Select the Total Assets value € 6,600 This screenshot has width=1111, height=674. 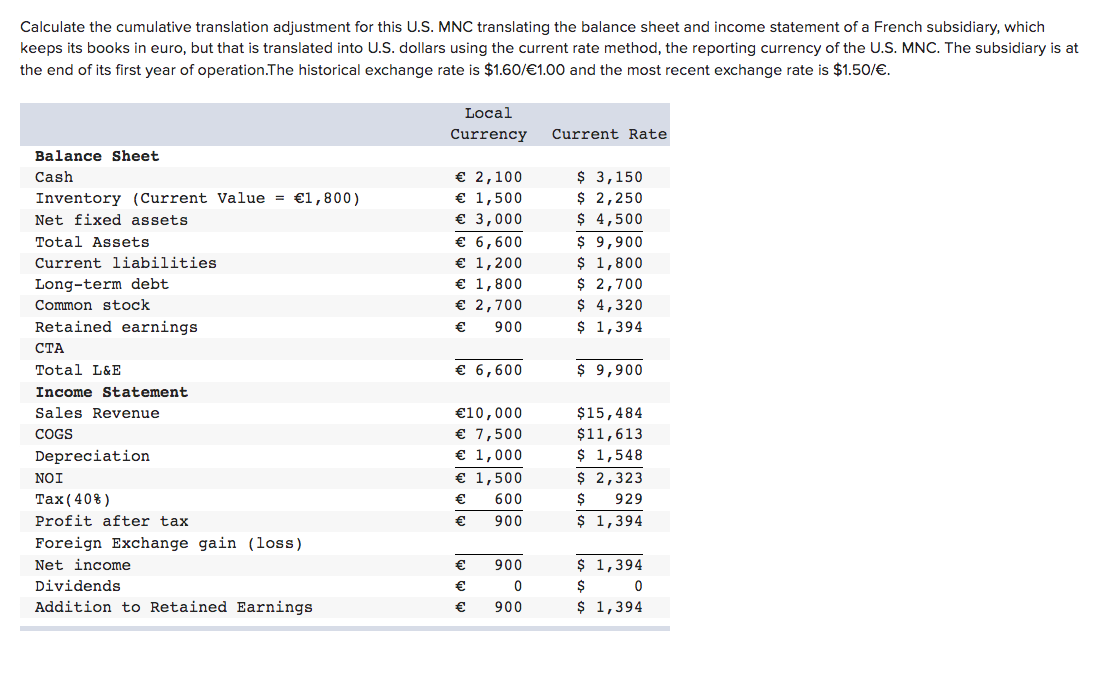tap(491, 241)
